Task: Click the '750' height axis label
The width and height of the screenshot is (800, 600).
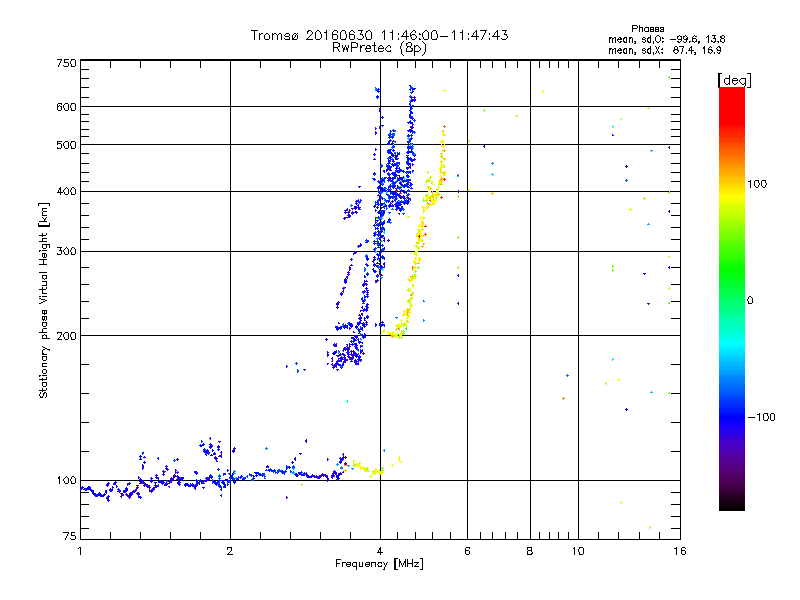Action: pos(66,63)
